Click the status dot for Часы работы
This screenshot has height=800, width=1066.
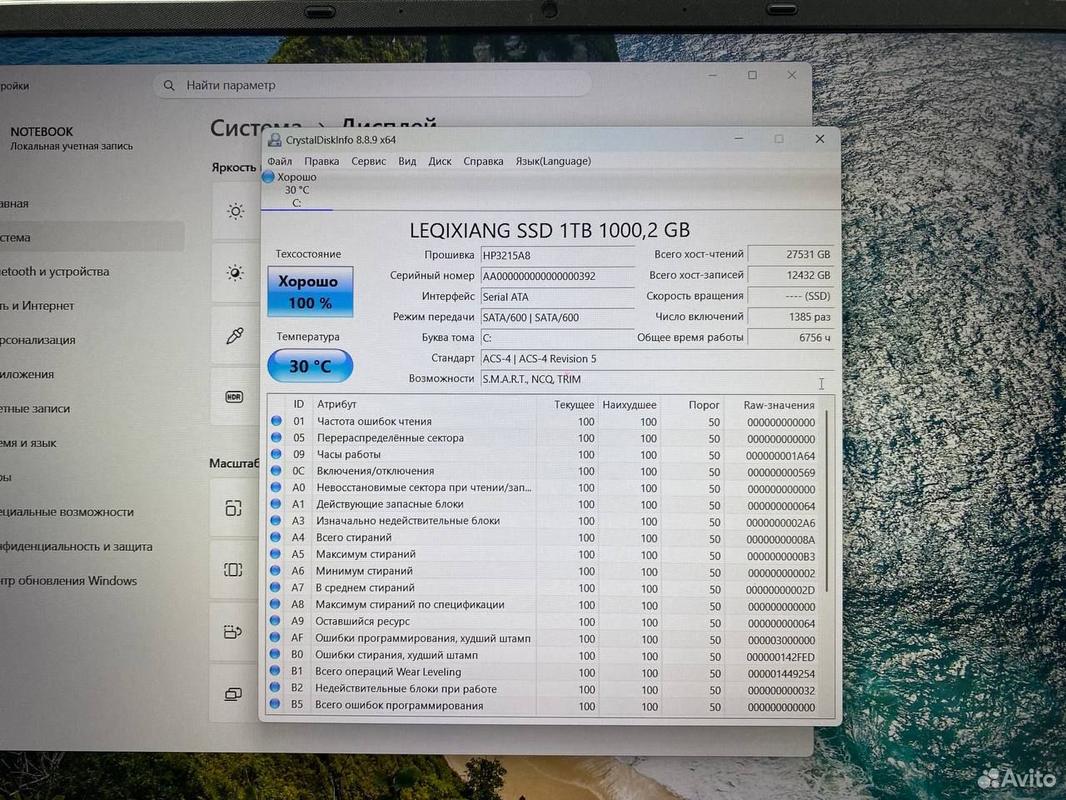(276, 454)
